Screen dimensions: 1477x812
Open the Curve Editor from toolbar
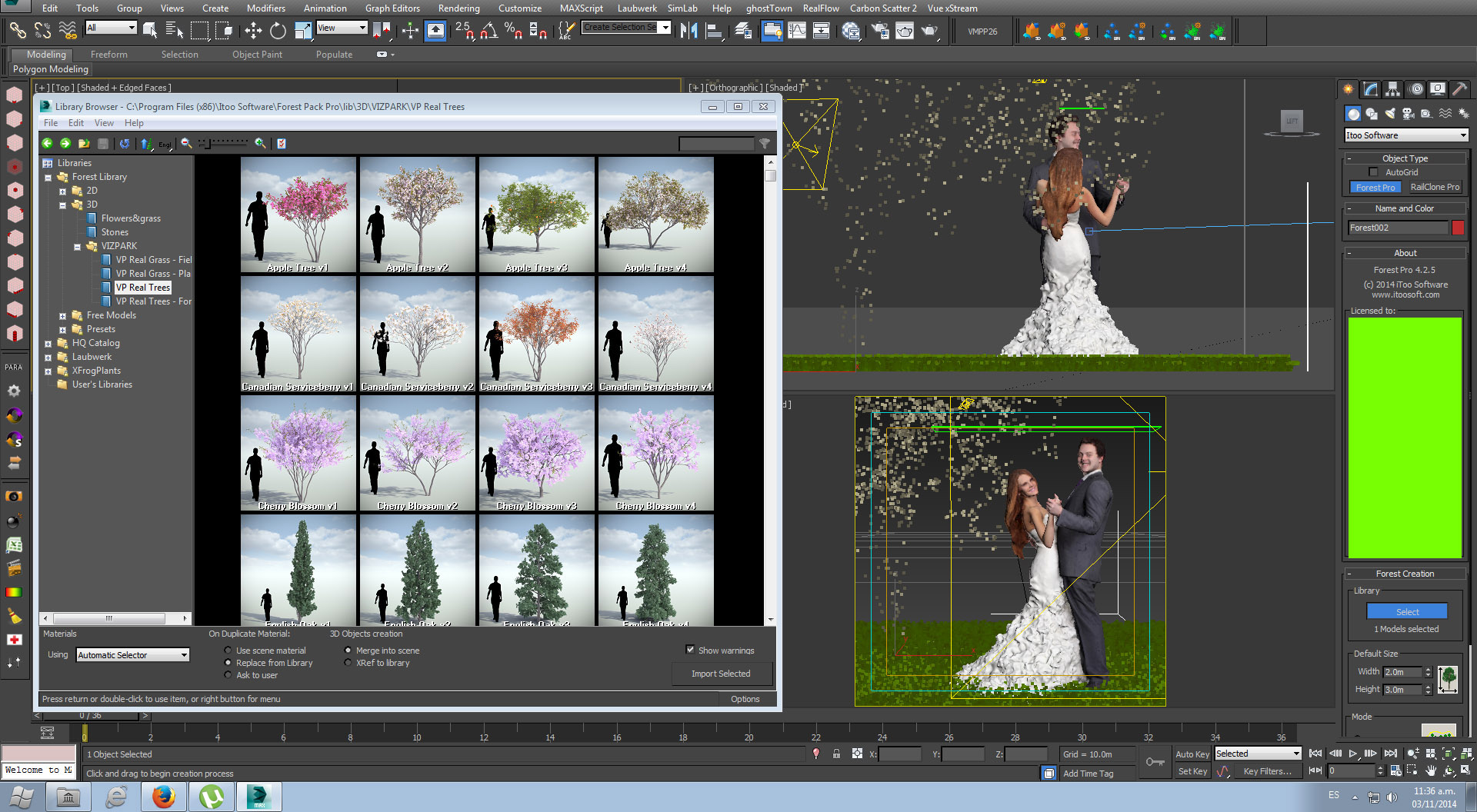click(797, 31)
